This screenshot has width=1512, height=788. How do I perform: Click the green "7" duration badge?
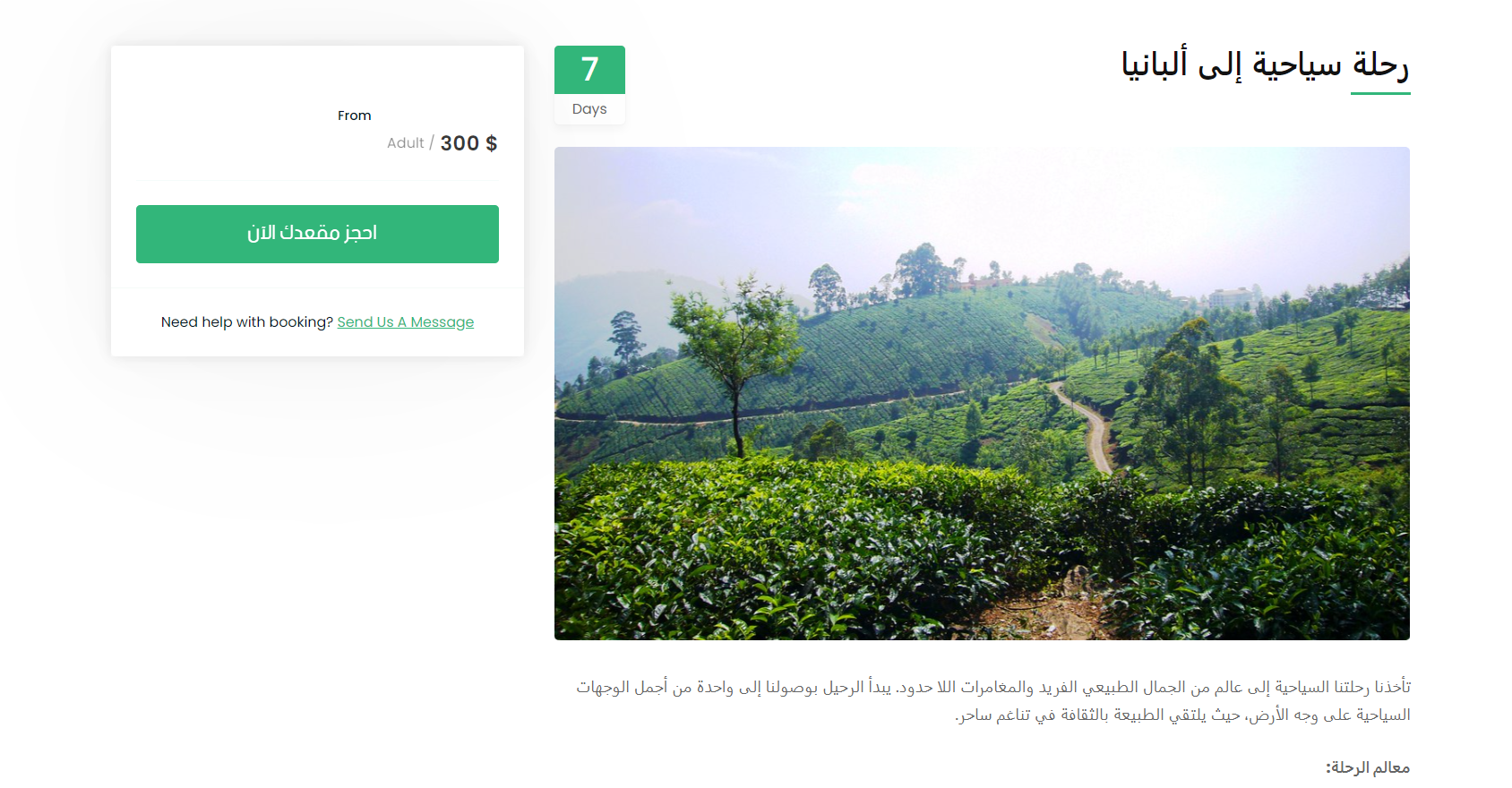tap(589, 70)
